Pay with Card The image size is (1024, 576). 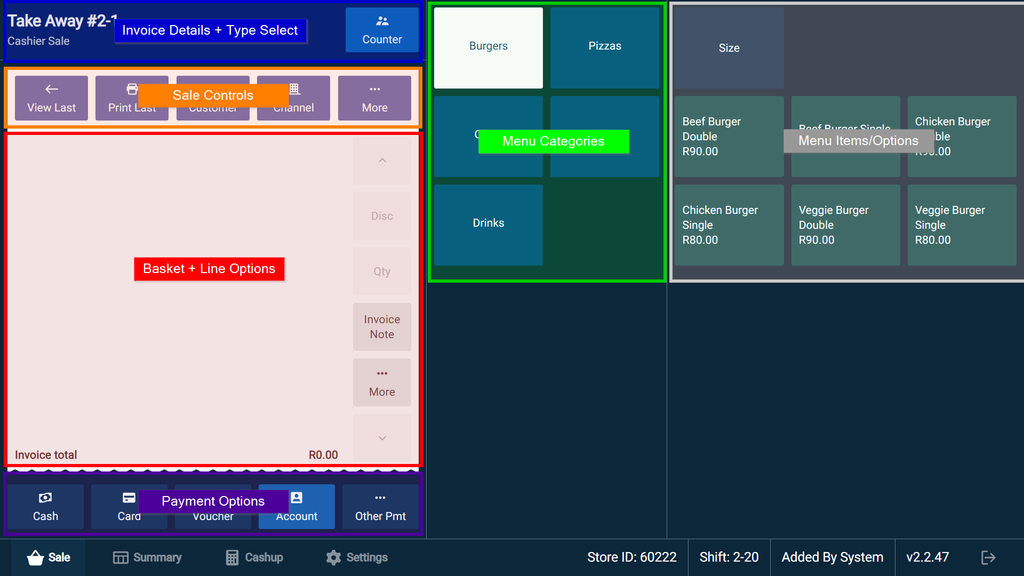coord(129,506)
